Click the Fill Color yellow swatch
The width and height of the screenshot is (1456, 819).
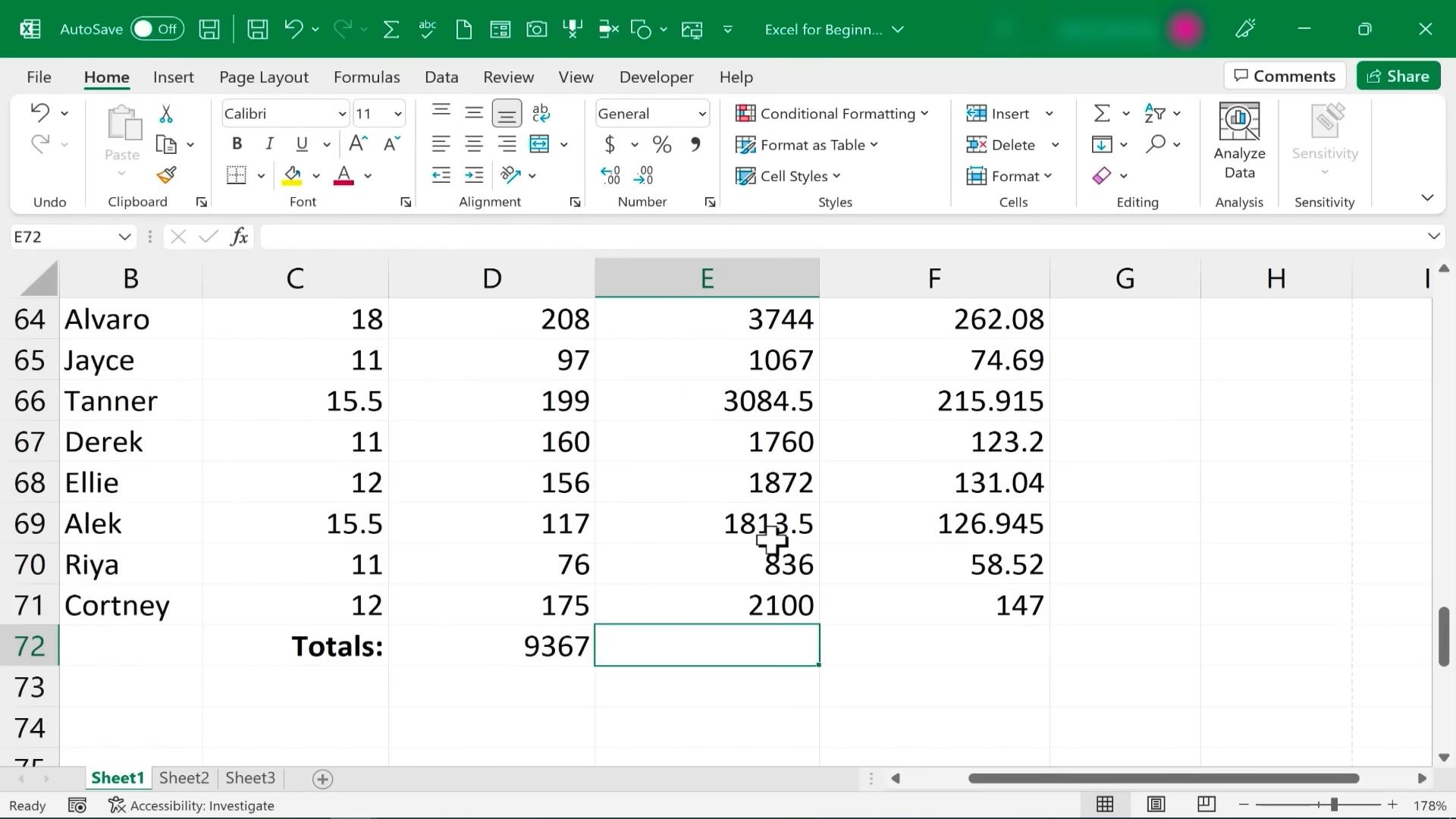pos(292,176)
